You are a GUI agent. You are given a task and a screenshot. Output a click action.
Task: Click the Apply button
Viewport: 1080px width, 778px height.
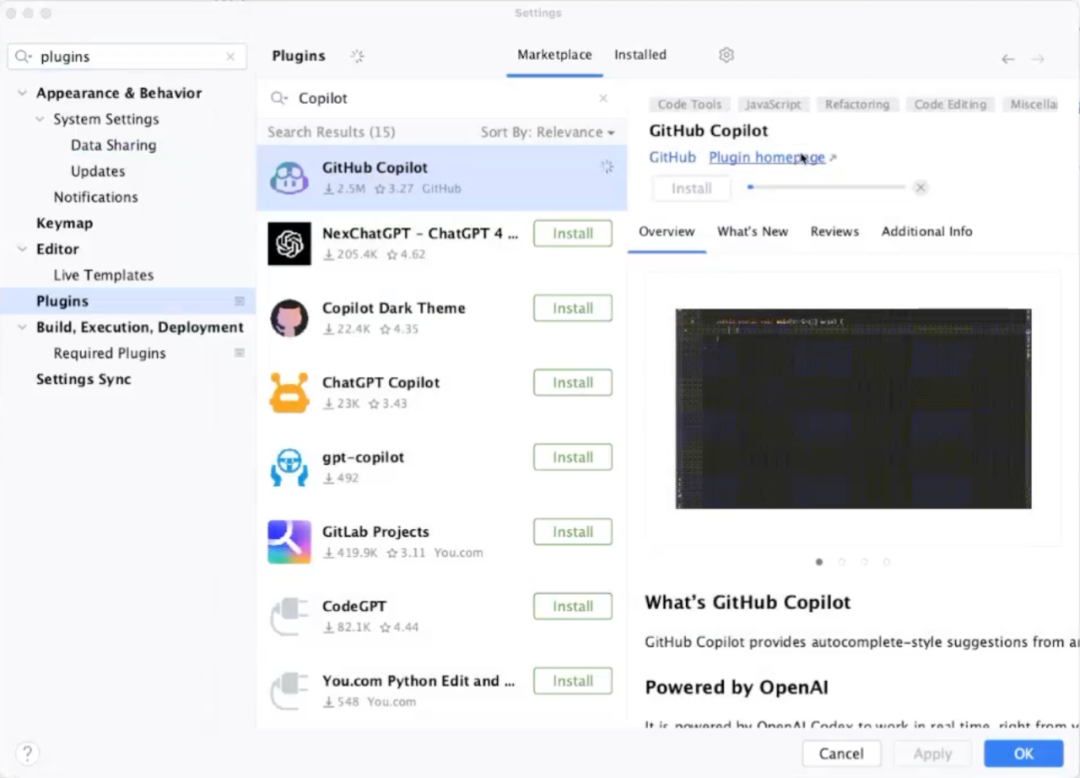click(932, 754)
